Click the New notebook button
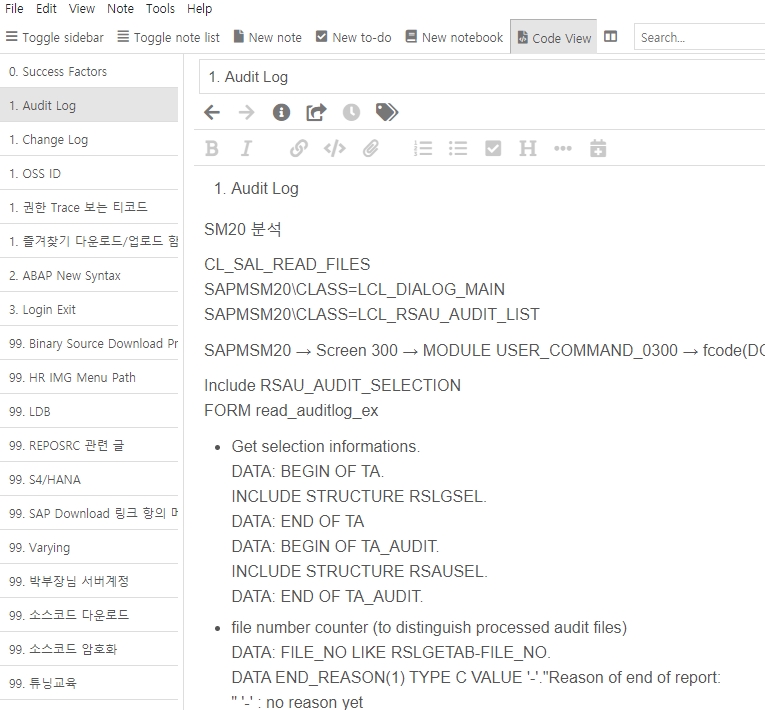This screenshot has height=710, width=765. coord(454,37)
